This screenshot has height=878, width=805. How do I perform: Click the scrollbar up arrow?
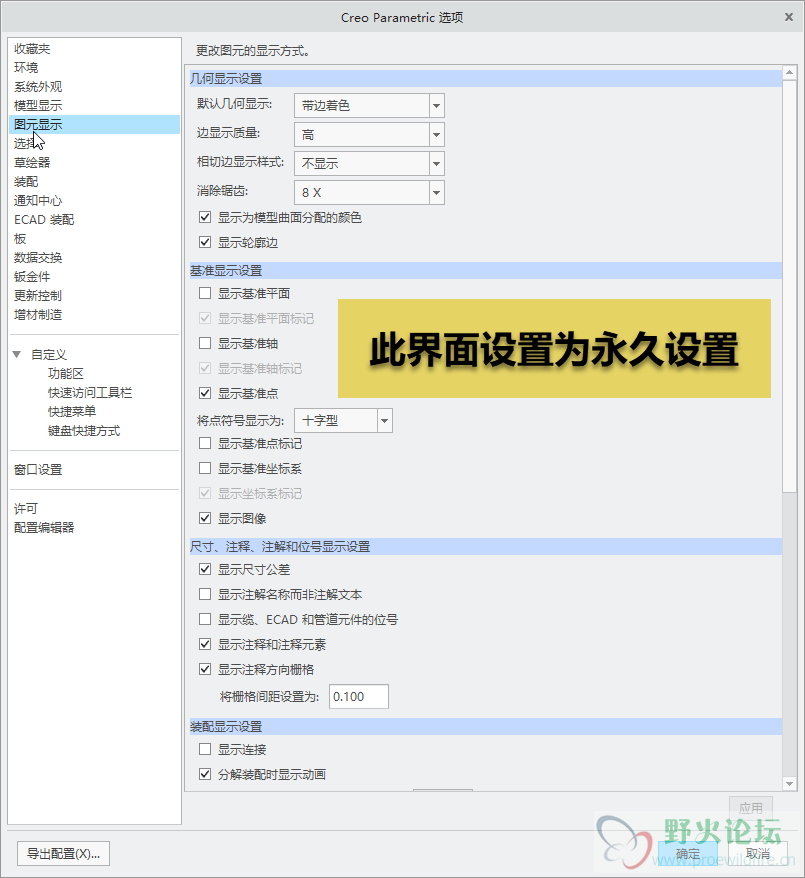point(789,72)
